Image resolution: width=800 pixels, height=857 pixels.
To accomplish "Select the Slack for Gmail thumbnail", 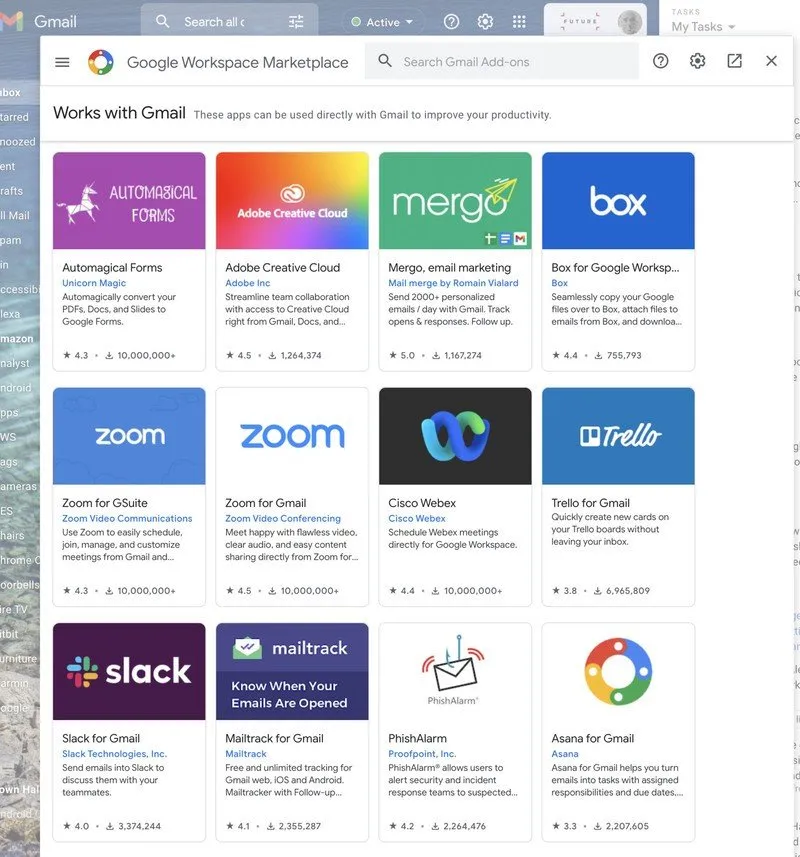I will click(x=129, y=671).
